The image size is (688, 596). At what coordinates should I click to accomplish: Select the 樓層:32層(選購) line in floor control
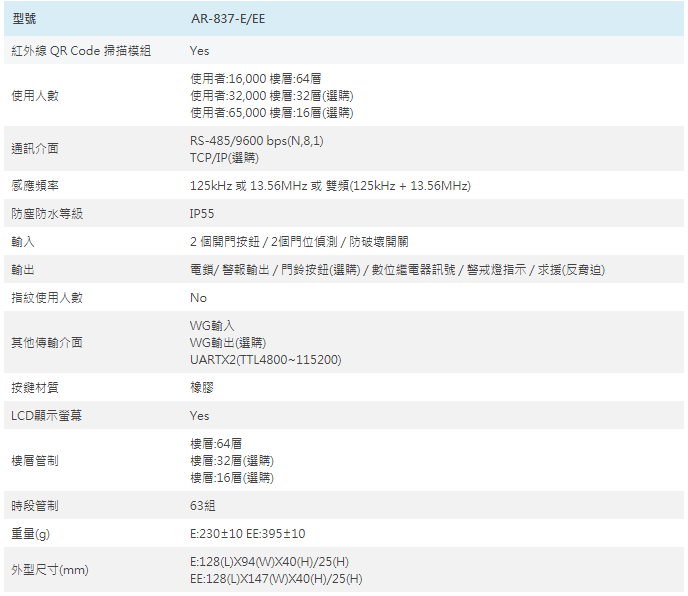pos(232,461)
